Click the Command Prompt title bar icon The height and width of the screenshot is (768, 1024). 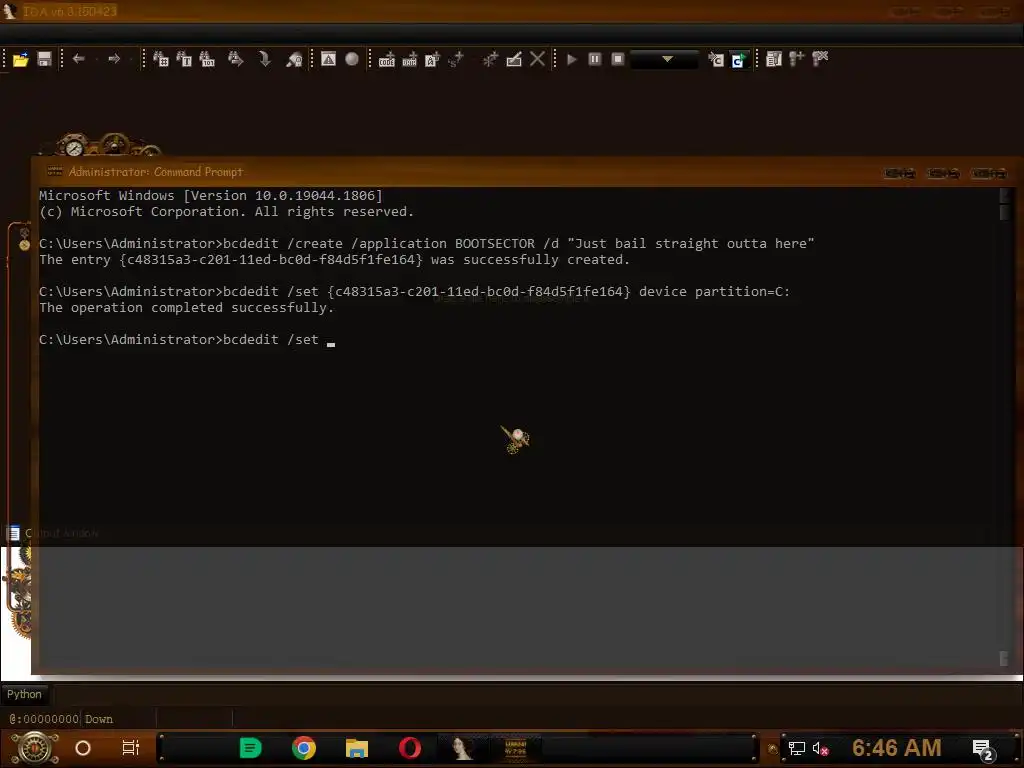click(x=55, y=171)
